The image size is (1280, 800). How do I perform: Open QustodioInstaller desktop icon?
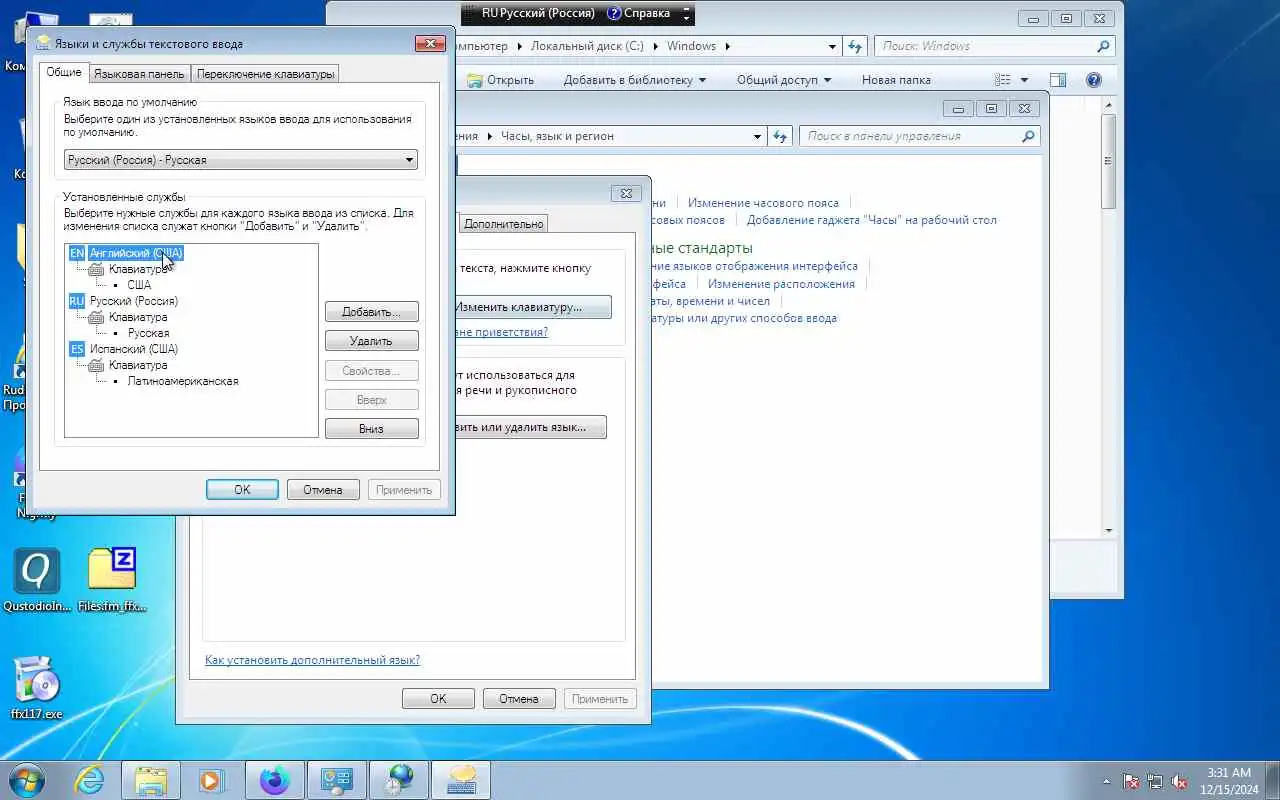click(37, 581)
